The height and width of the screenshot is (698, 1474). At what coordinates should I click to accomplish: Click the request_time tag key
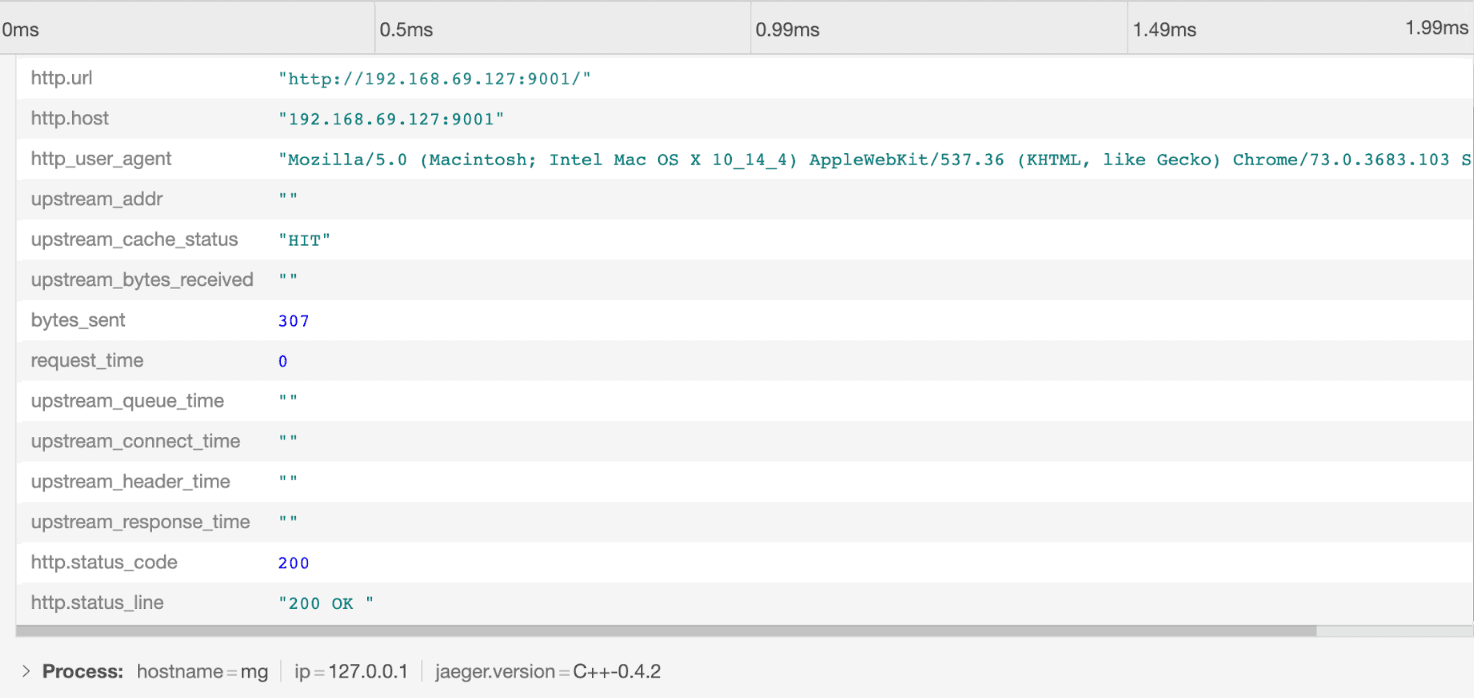[87, 361]
